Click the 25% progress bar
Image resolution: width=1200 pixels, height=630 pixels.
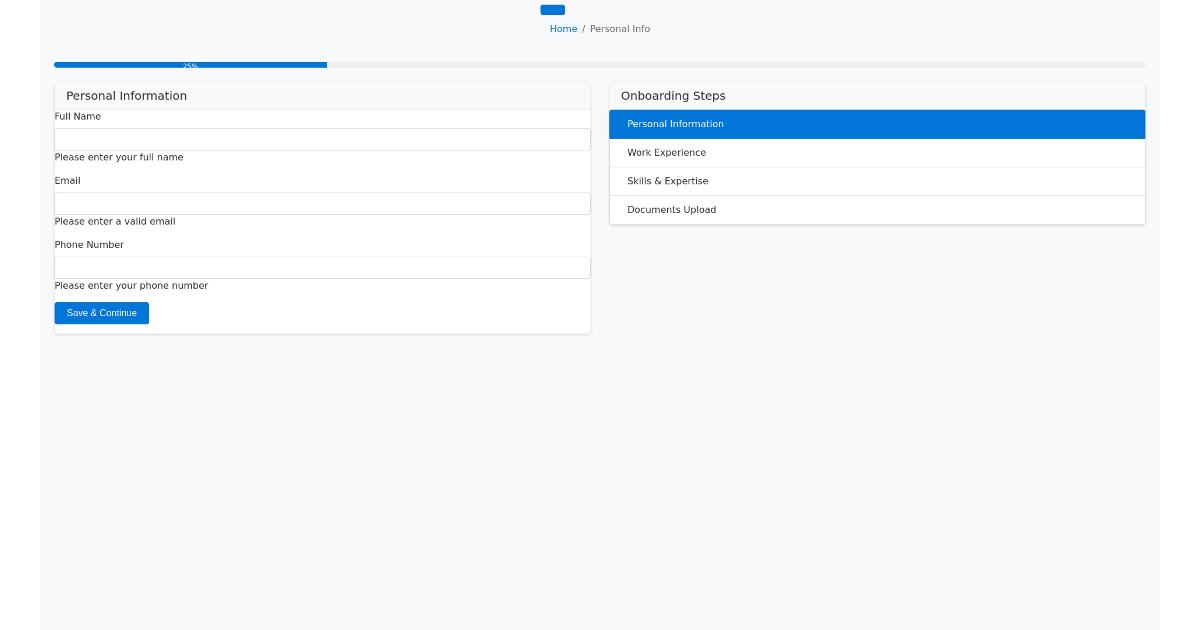[190, 64]
